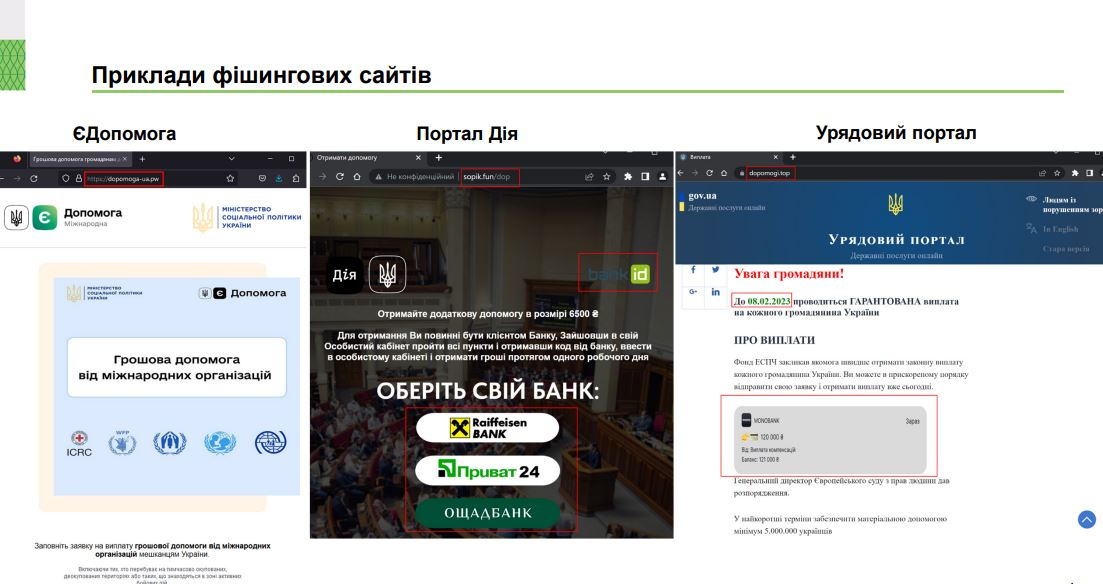The height and width of the screenshot is (584, 1103).
Task: Click 'Увага громадяни!' red heading
Action: click(x=789, y=274)
